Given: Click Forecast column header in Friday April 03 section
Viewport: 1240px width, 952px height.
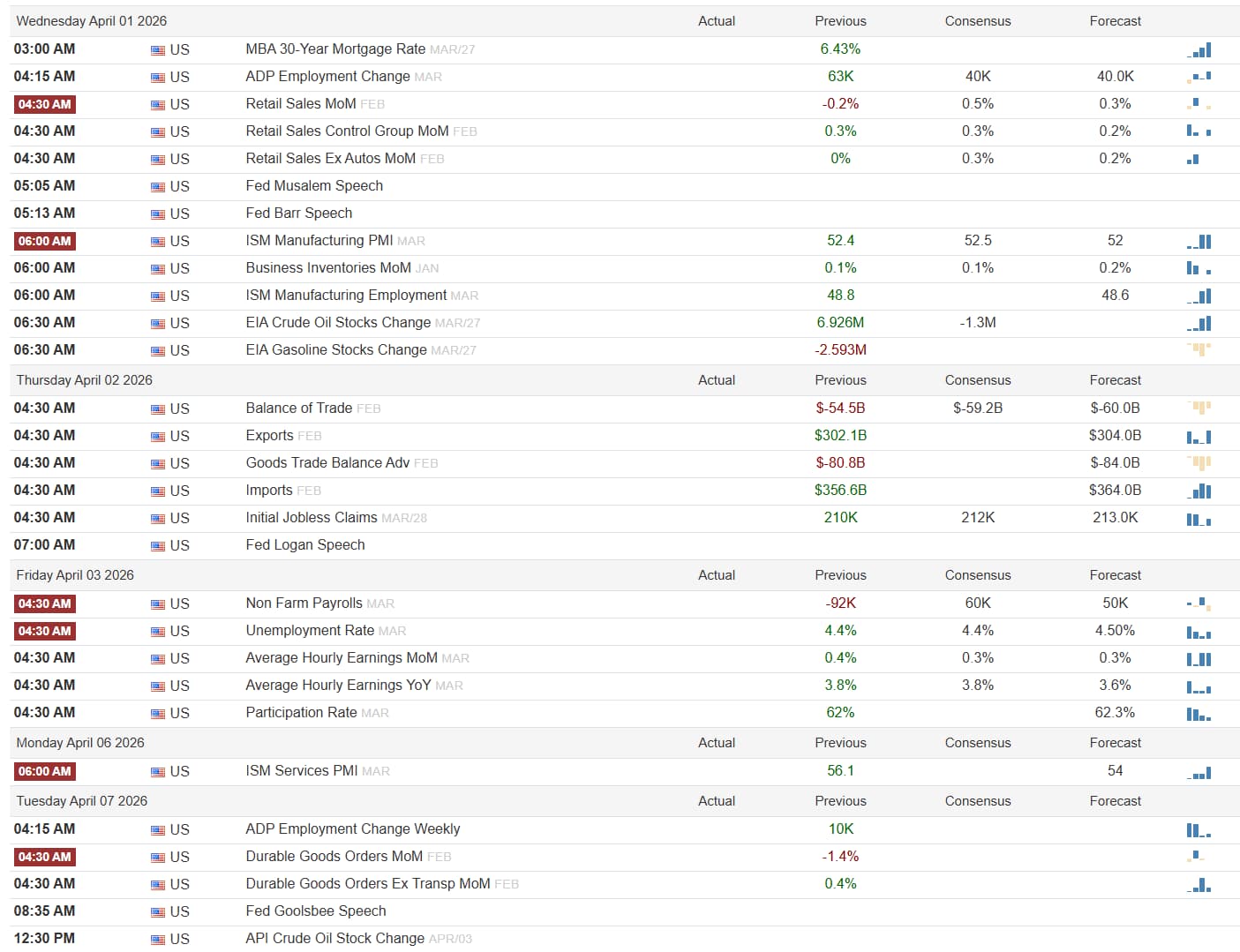Looking at the screenshot, I should point(1116,575).
